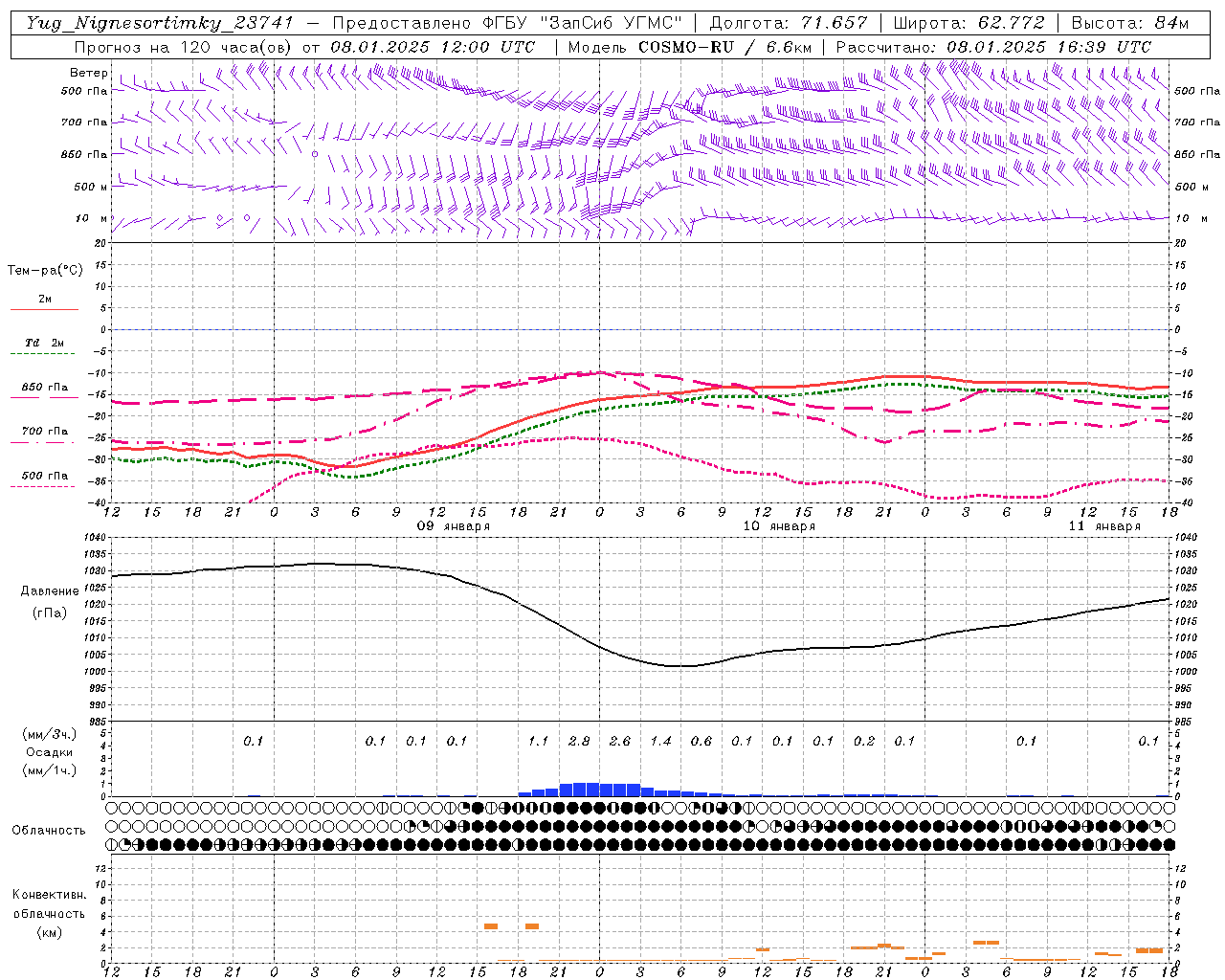Click the 2.8 precipitation amount value

[x=579, y=741]
